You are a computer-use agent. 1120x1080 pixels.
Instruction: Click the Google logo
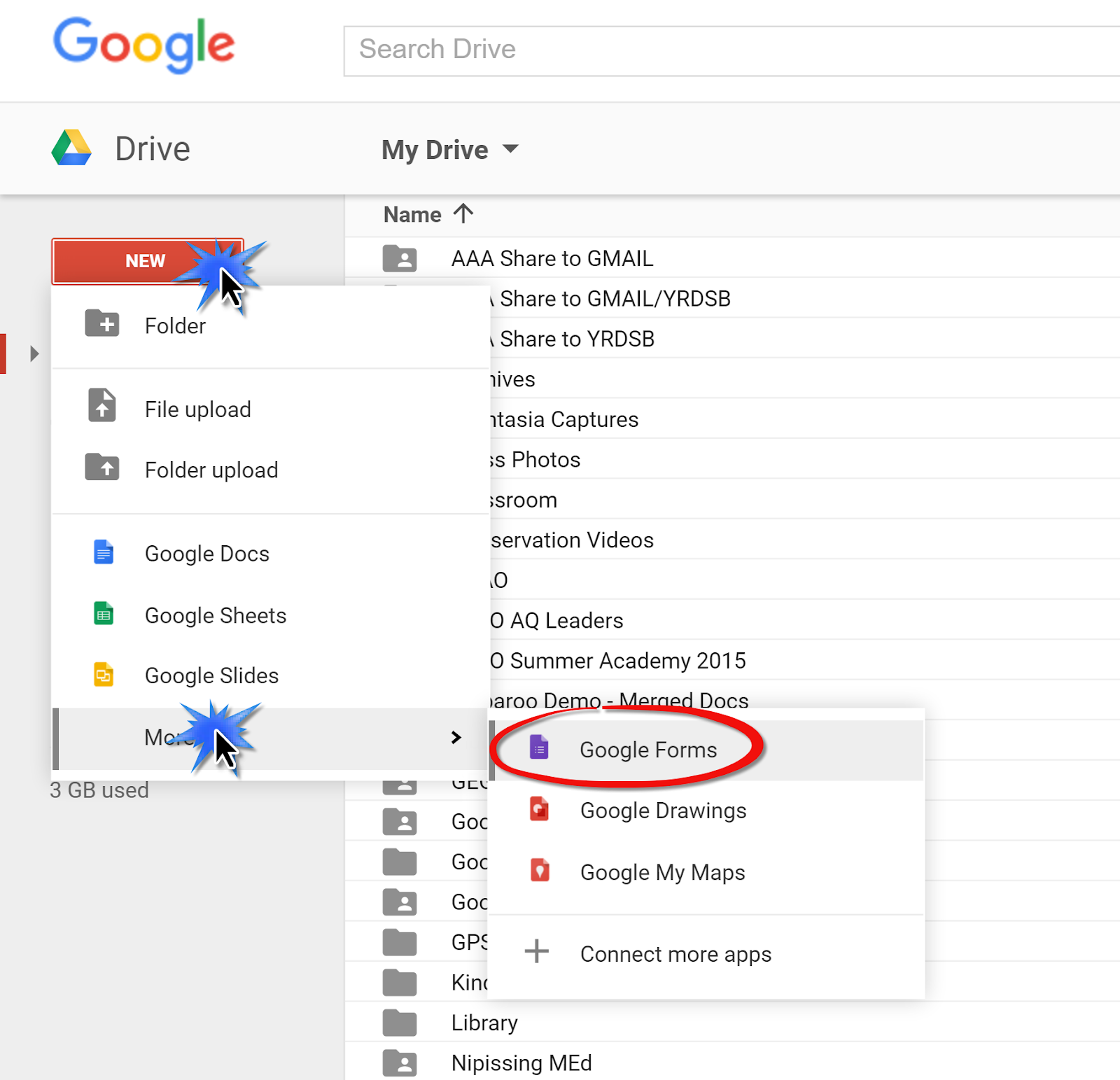coord(144,45)
